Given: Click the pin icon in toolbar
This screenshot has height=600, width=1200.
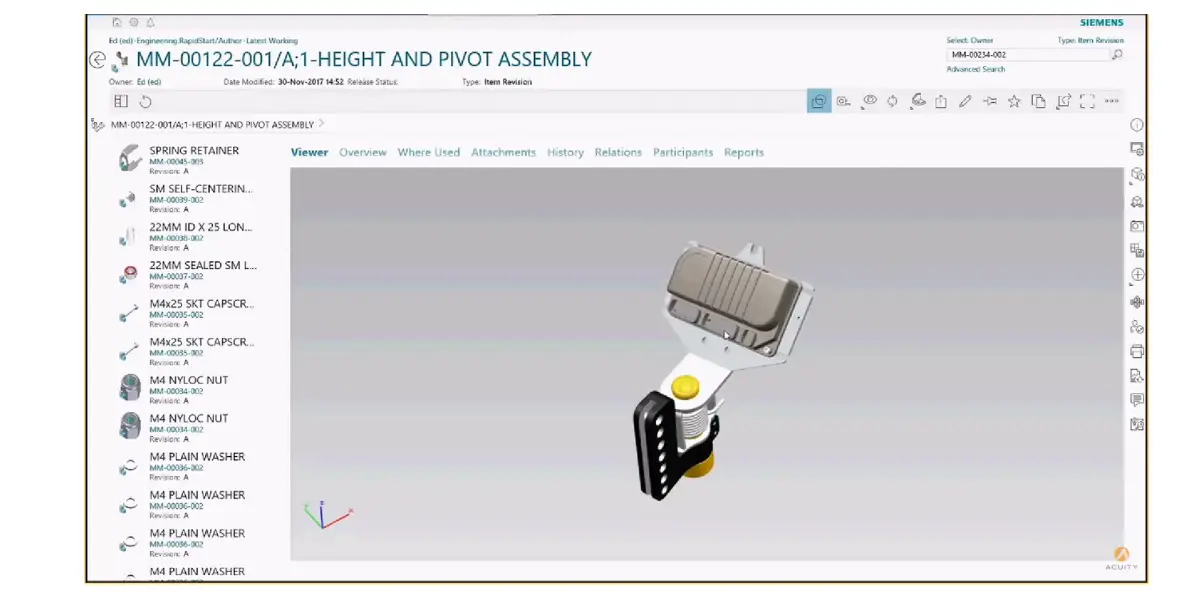Looking at the screenshot, I should [x=990, y=101].
